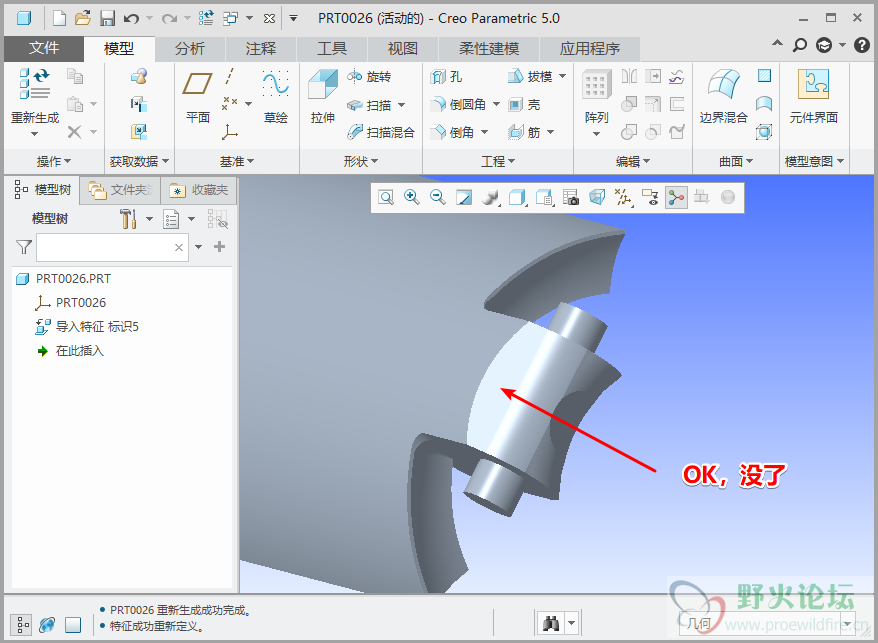Switch to the Annotate (注释) tab
The height and width of the screenshot is (643, 878).
pyautogui.click(x=260, y=49)
